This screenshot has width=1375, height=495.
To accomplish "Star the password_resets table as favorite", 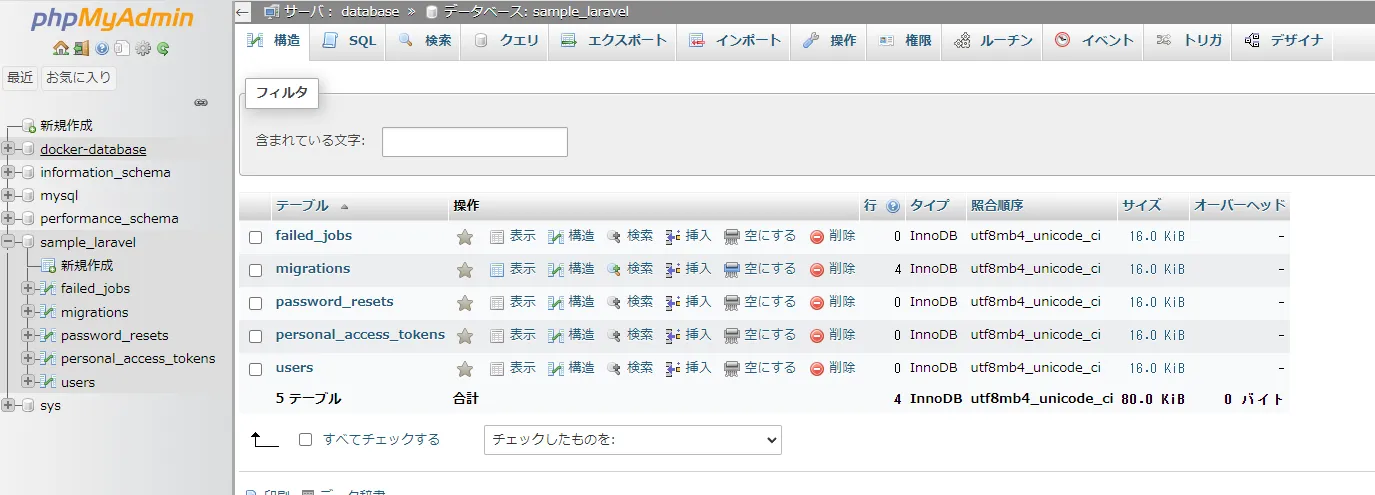I will pos(465,303).
